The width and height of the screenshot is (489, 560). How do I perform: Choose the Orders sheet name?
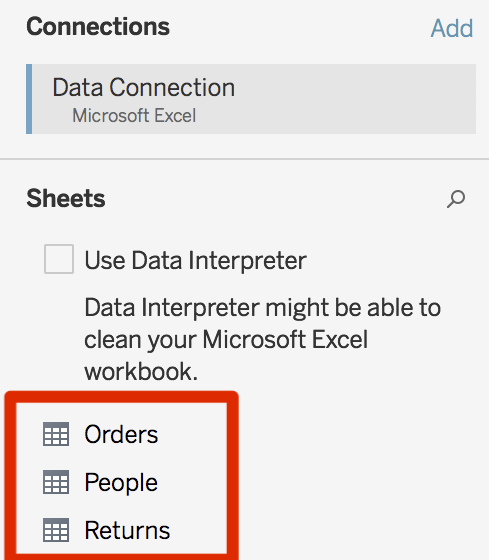121,434
